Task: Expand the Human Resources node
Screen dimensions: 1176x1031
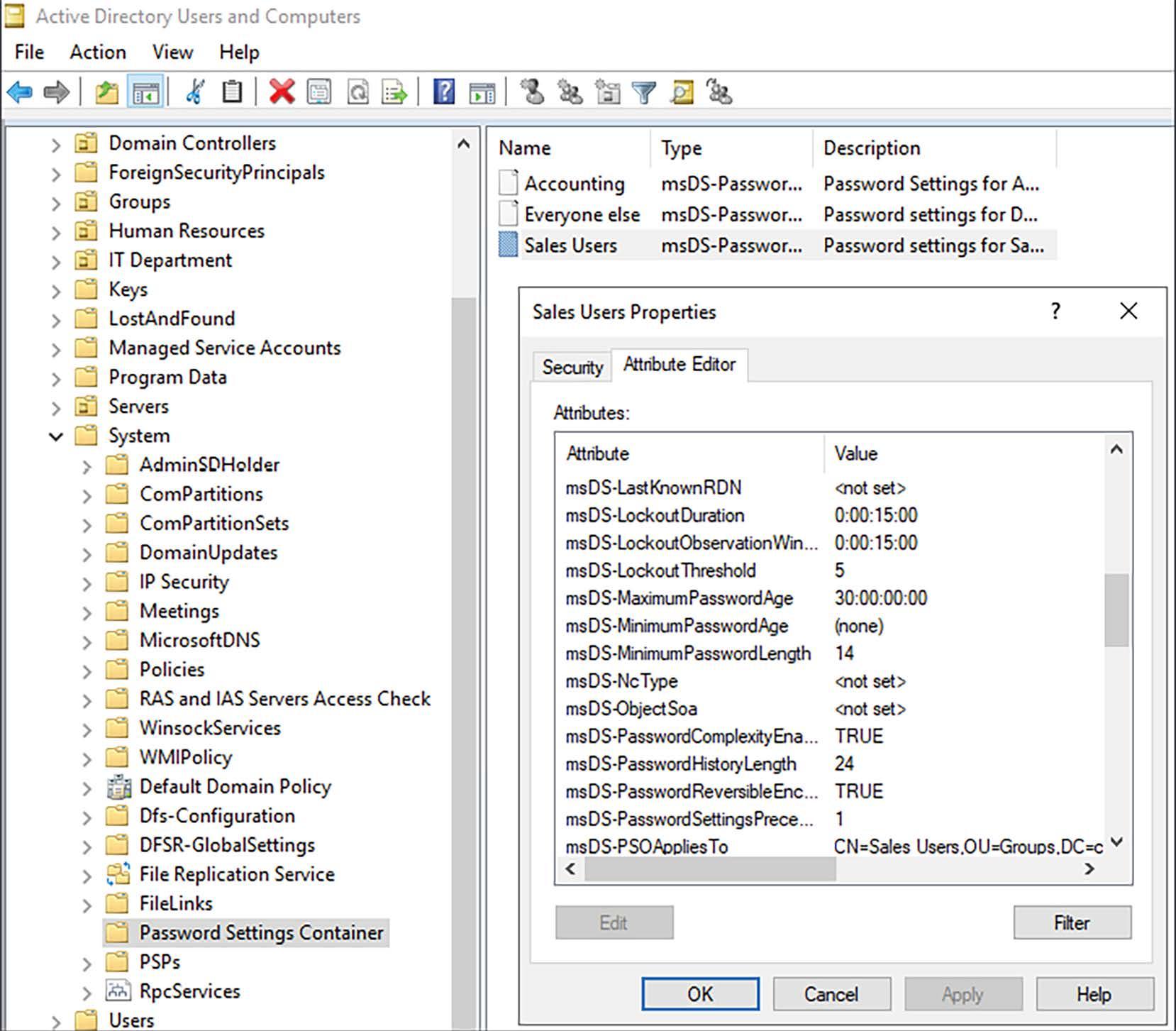Action: point(55,233)
